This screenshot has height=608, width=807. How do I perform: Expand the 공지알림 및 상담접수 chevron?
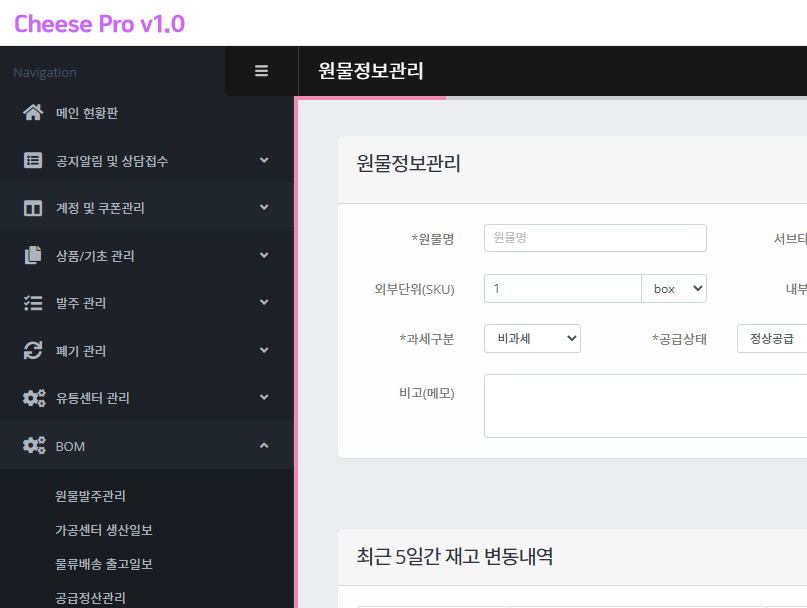click(264, 160)
